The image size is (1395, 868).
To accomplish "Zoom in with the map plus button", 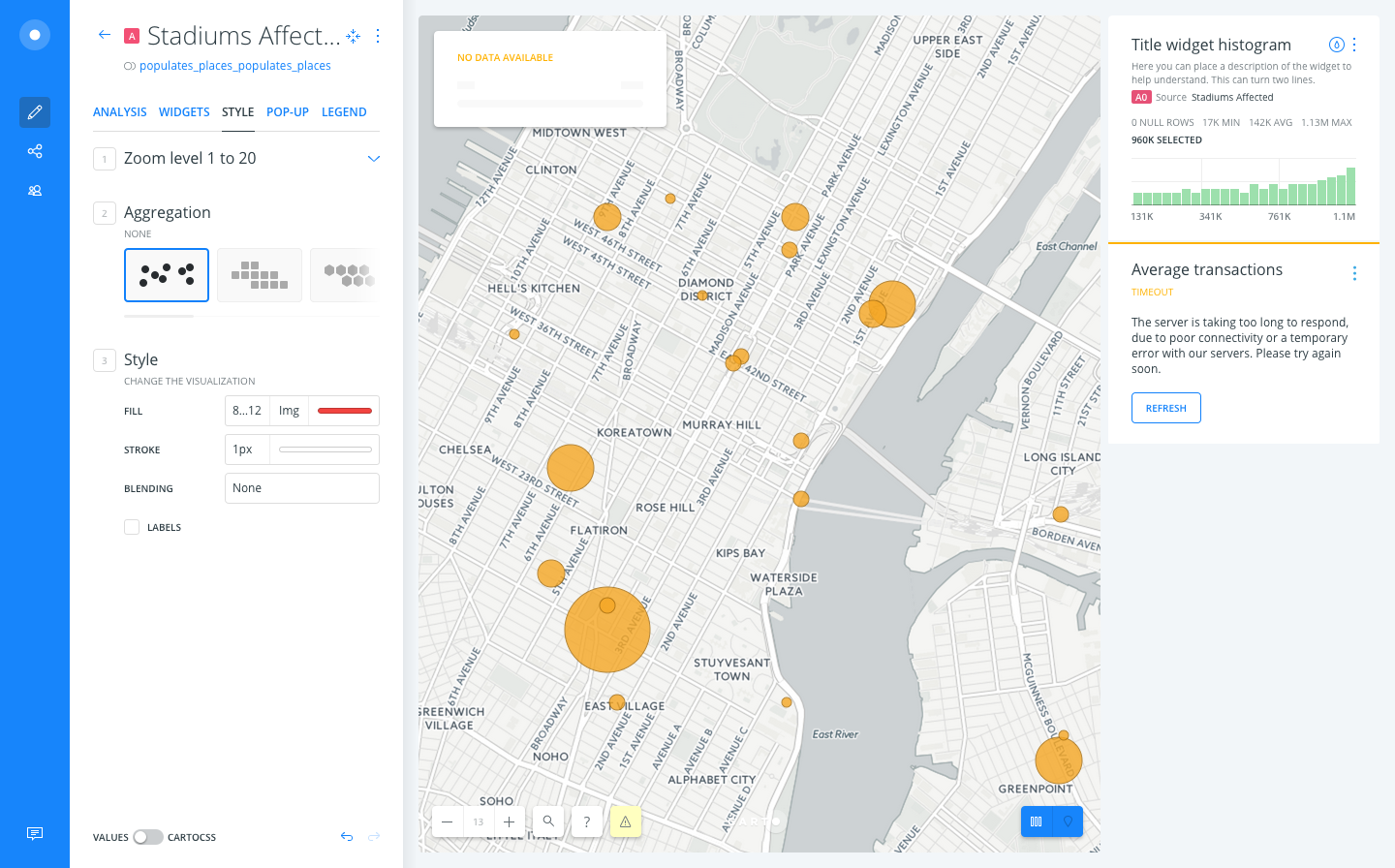I will 509,821.
